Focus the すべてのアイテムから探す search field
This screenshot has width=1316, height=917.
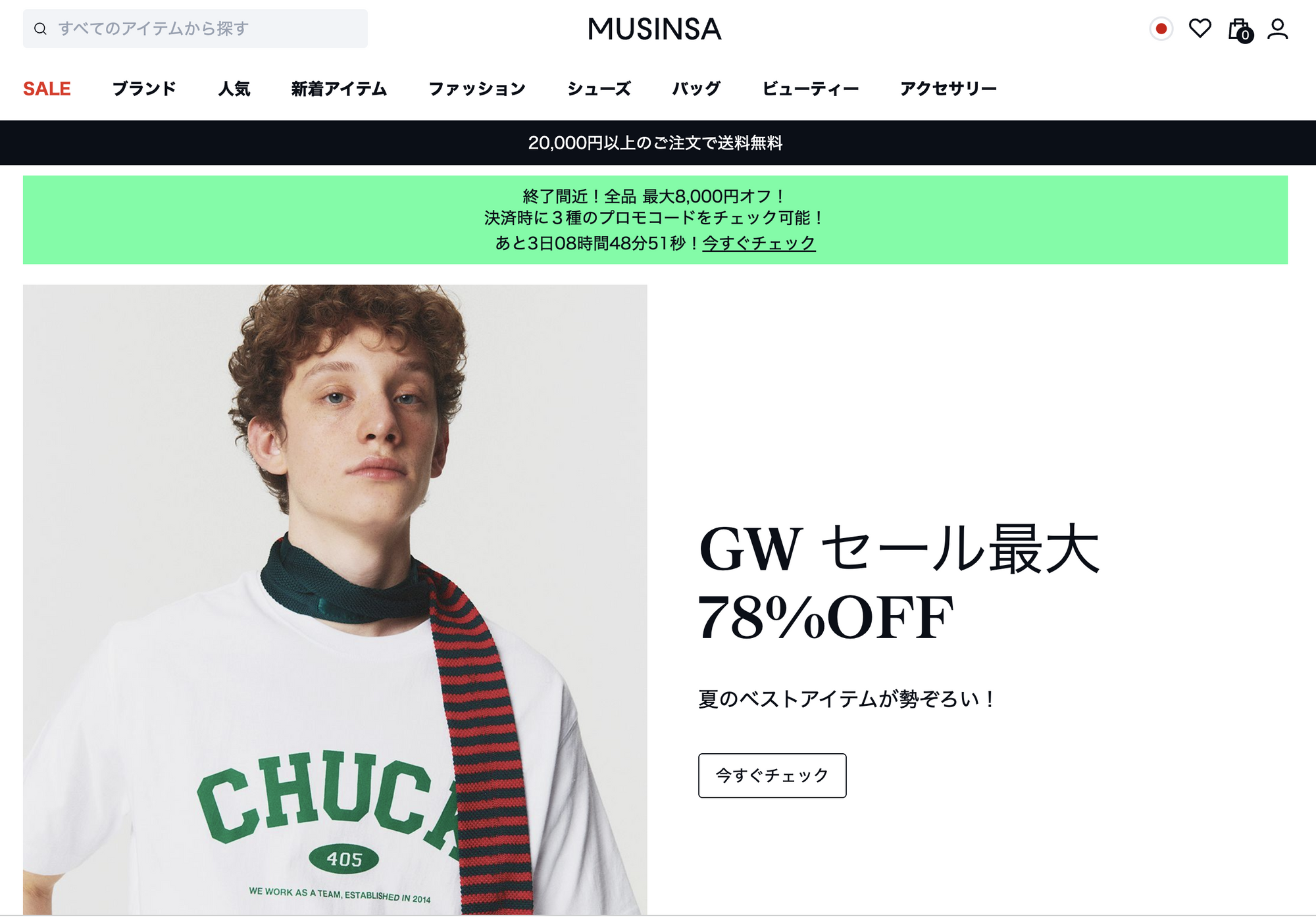(195, 29)
